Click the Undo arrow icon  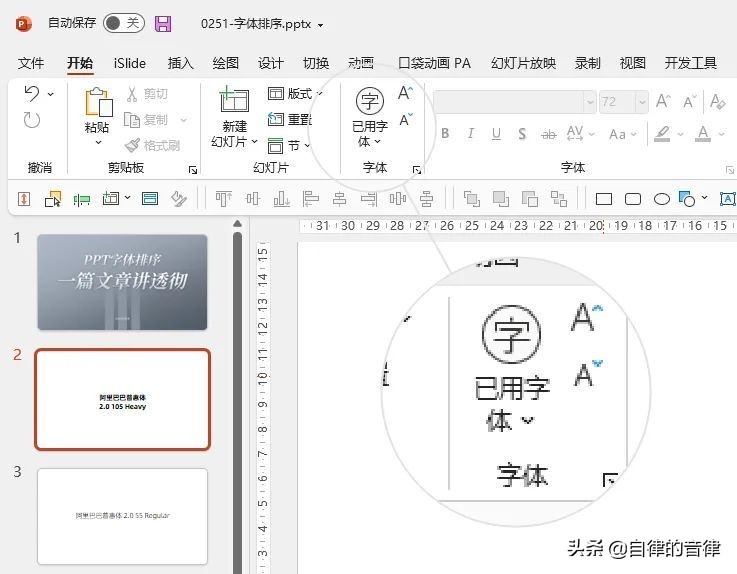[31, 94]
